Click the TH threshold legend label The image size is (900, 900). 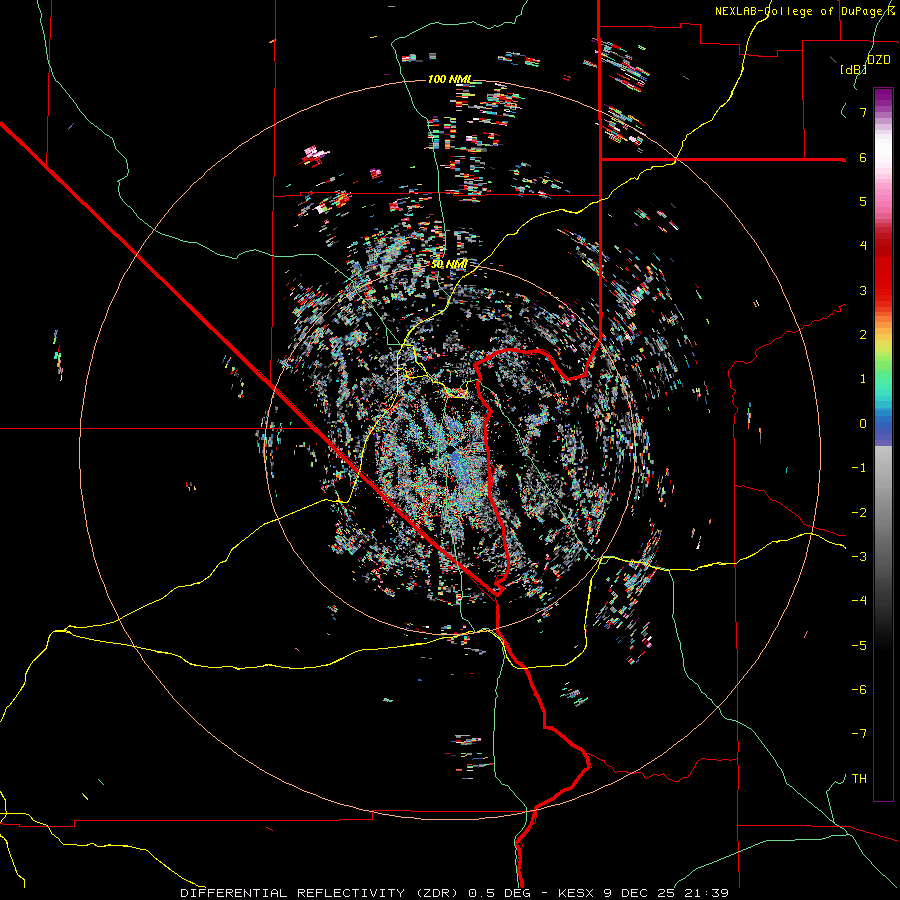pos(859,779)
